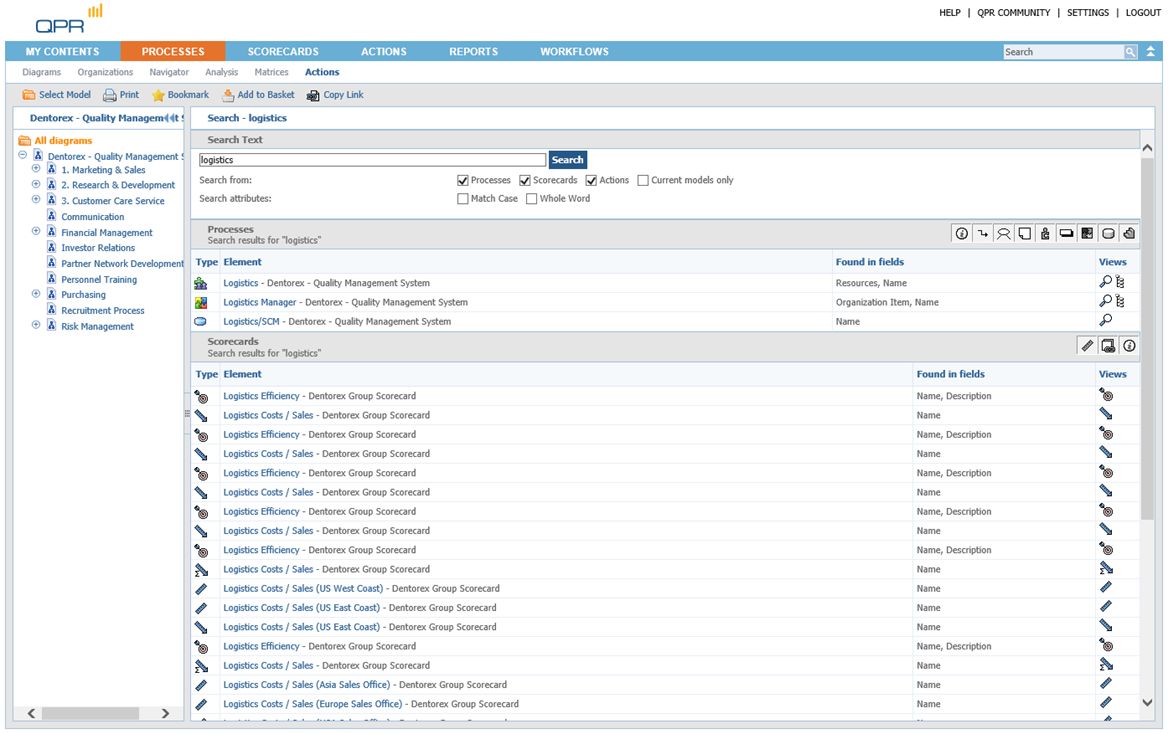Open the Logistics Manager result link
This screenshot has height=734, width=1168.
(x=259, y=302)
